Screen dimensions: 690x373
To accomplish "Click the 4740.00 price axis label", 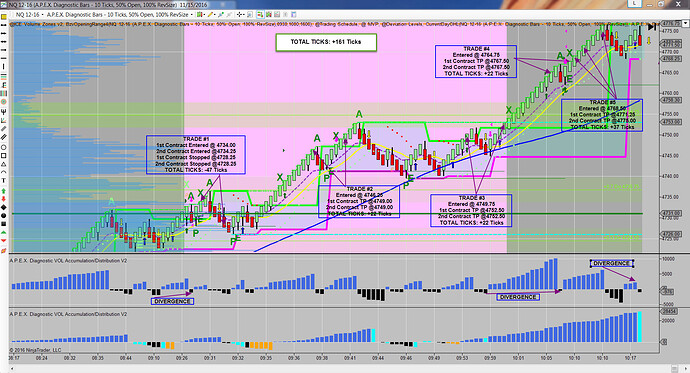I will pyautogui.click(x=670, y=176).
